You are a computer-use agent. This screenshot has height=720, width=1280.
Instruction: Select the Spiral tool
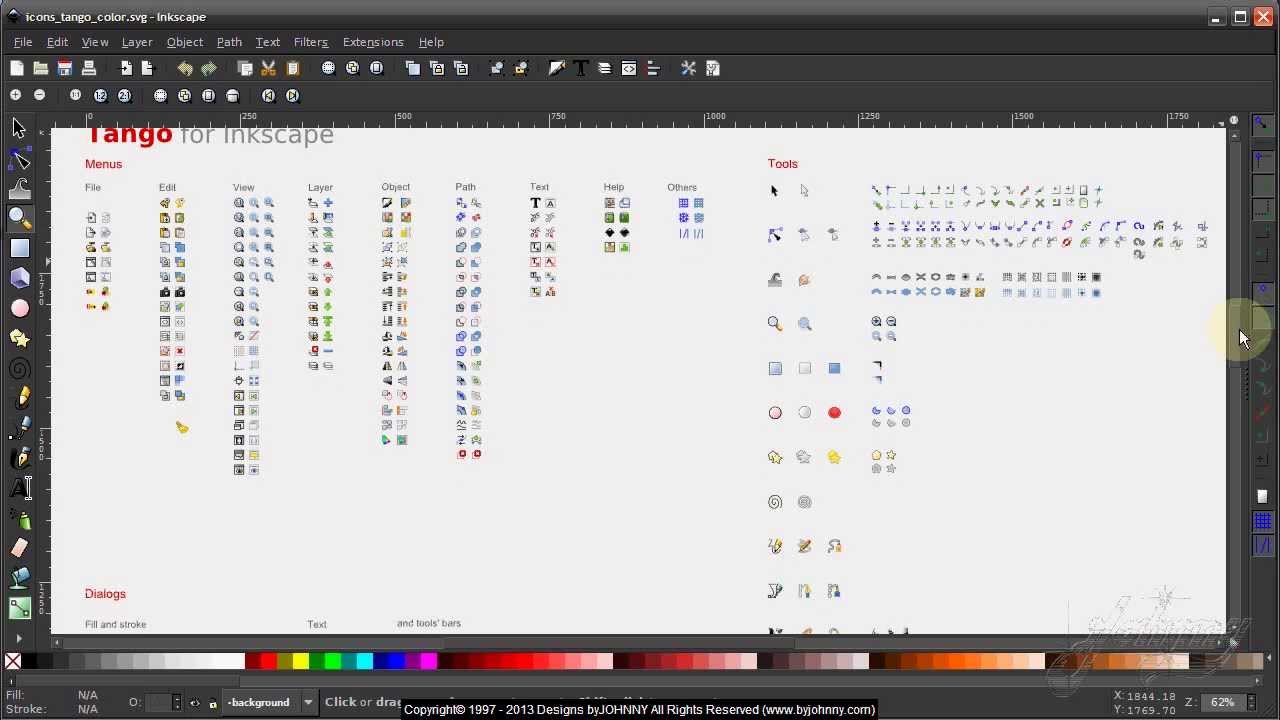coord(19,368)
